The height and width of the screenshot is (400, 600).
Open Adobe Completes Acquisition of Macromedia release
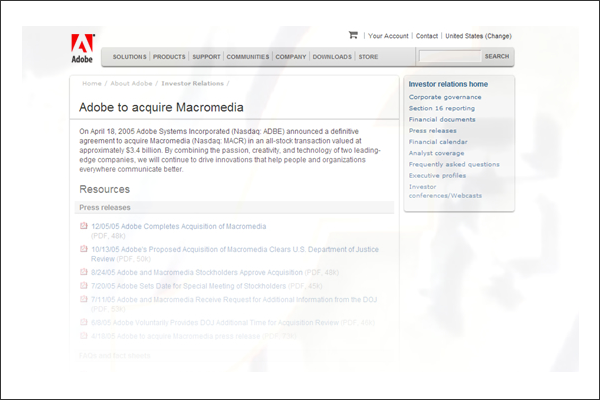point(179,226)
